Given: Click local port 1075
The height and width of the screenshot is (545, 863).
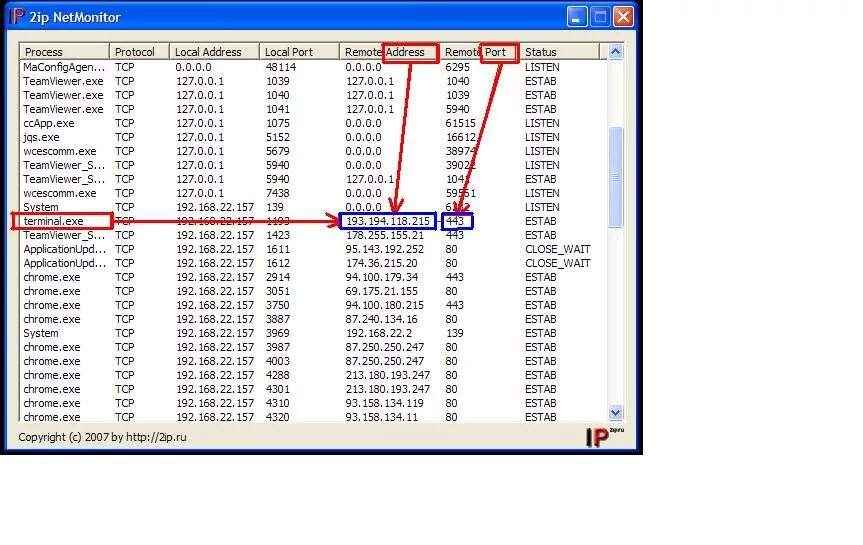Looking at the screenshot, I should point(277,123).
